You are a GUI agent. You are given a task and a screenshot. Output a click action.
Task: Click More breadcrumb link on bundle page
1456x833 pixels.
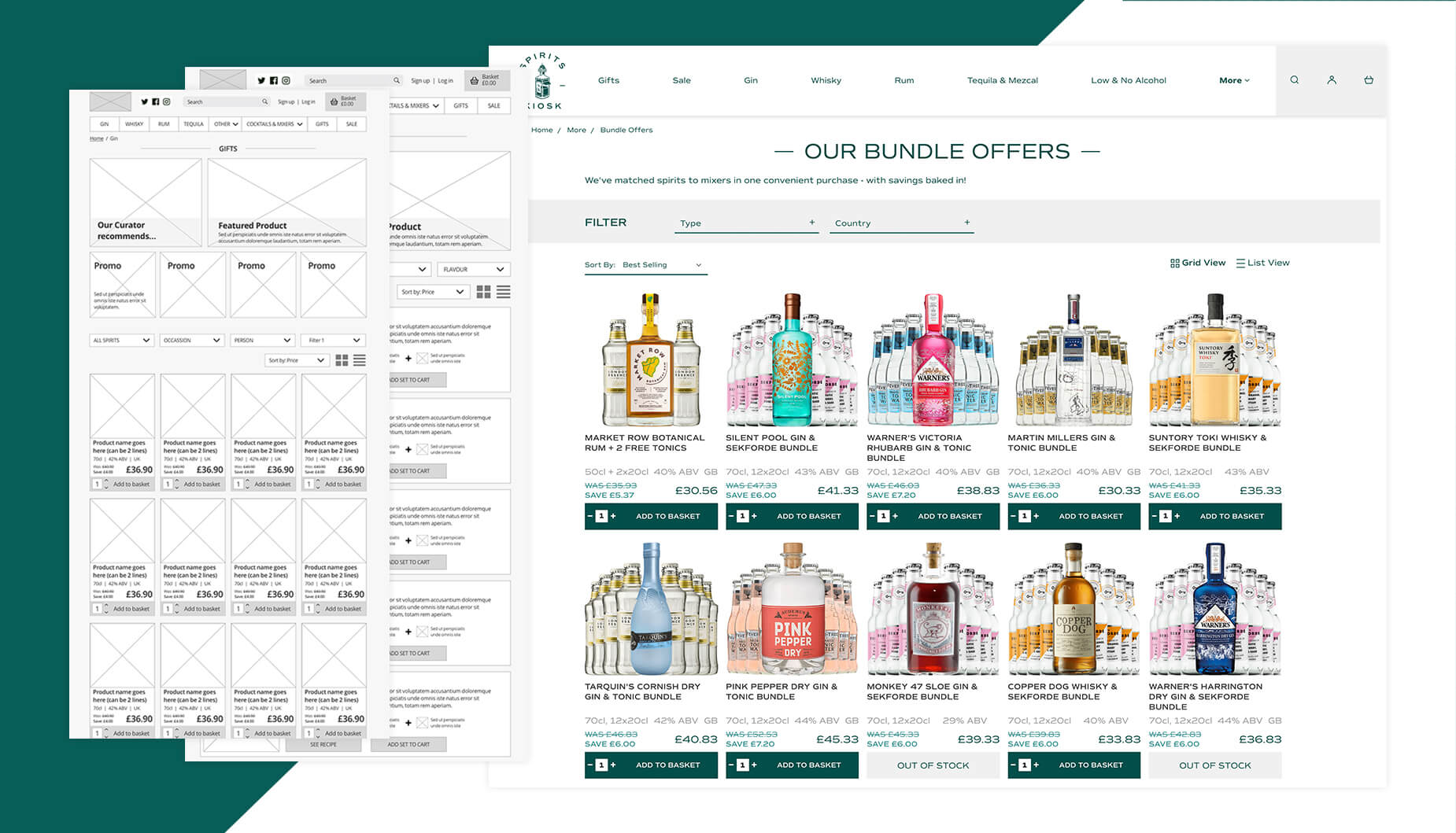(x=576, y=130)
